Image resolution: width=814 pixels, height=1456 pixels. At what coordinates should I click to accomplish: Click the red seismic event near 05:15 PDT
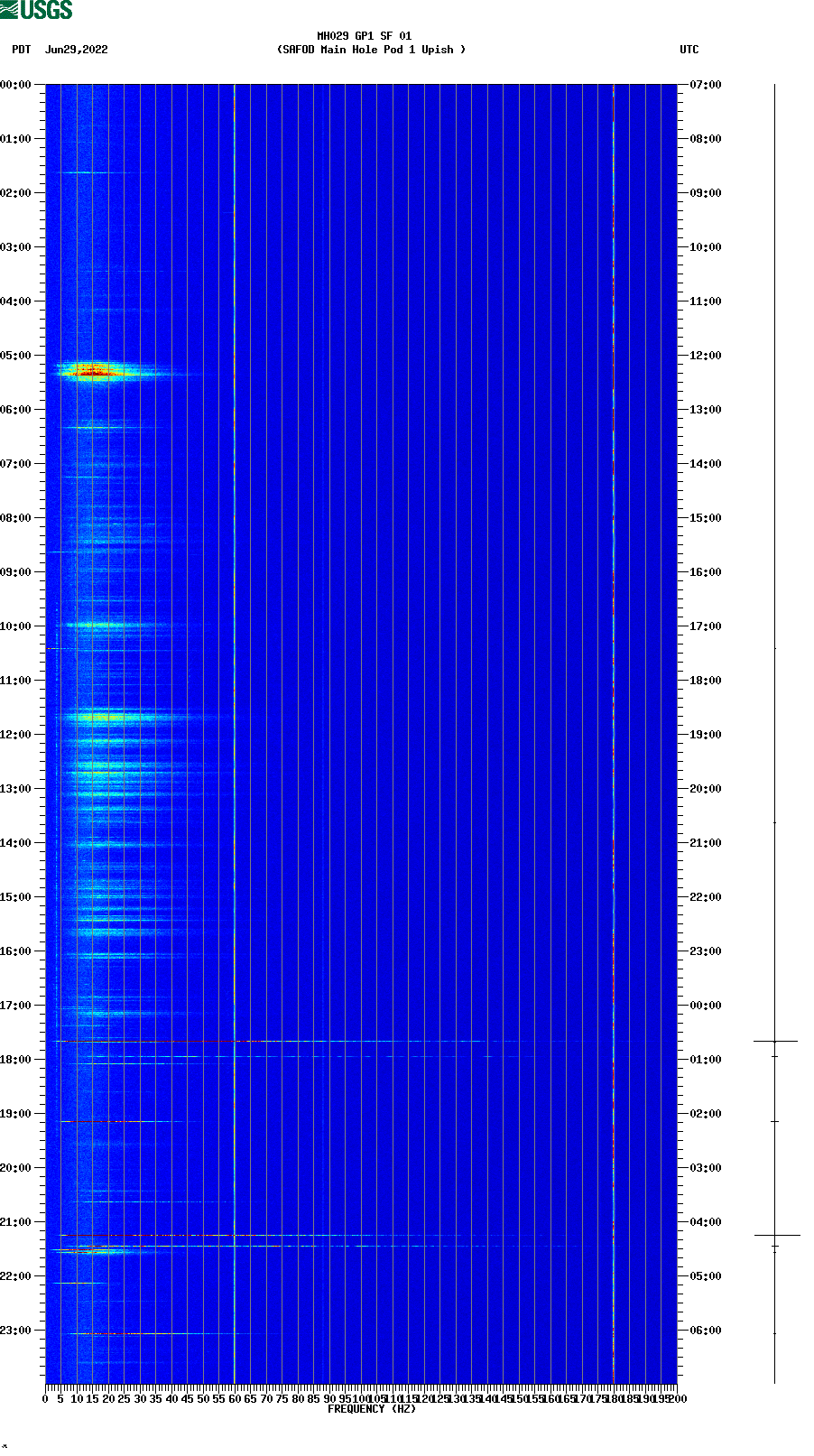click(95, 370)
